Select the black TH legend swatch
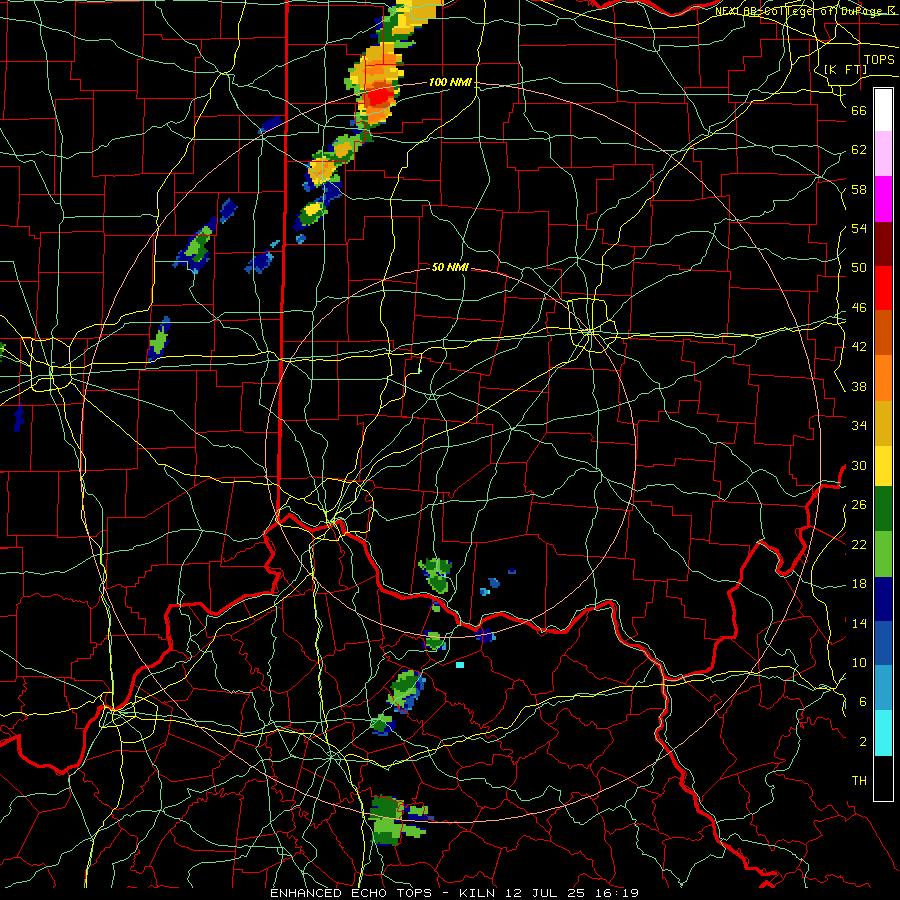This screenshot has height=900, width=900. 883,778
